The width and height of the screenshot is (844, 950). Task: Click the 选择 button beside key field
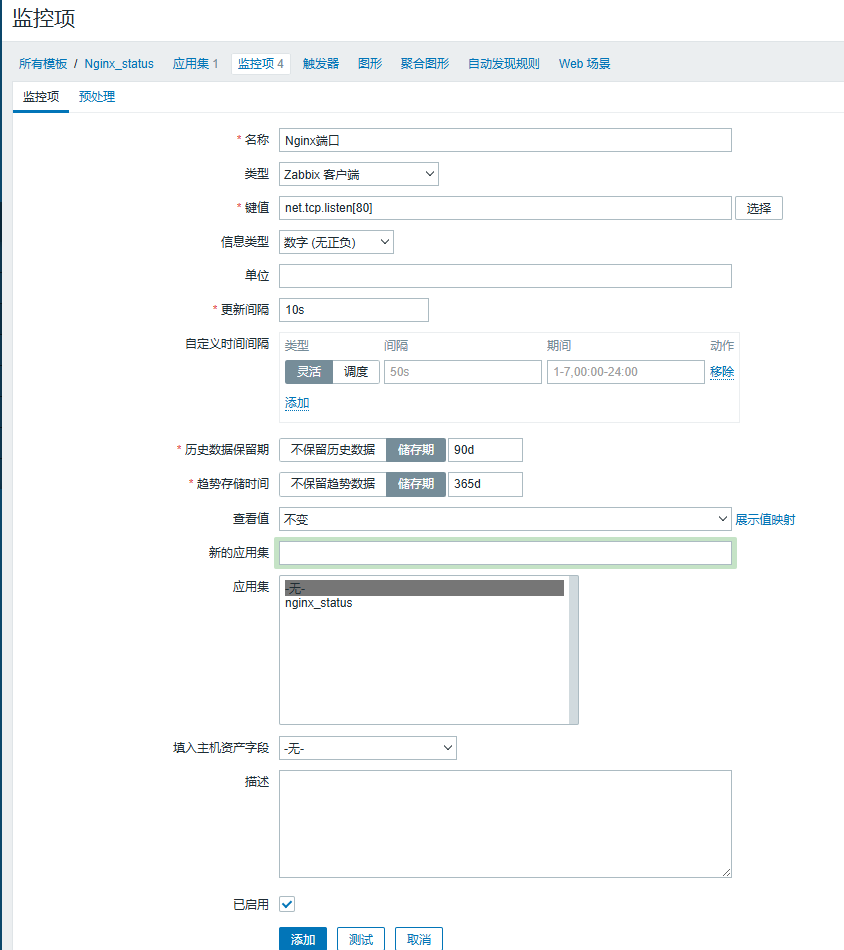759,208
